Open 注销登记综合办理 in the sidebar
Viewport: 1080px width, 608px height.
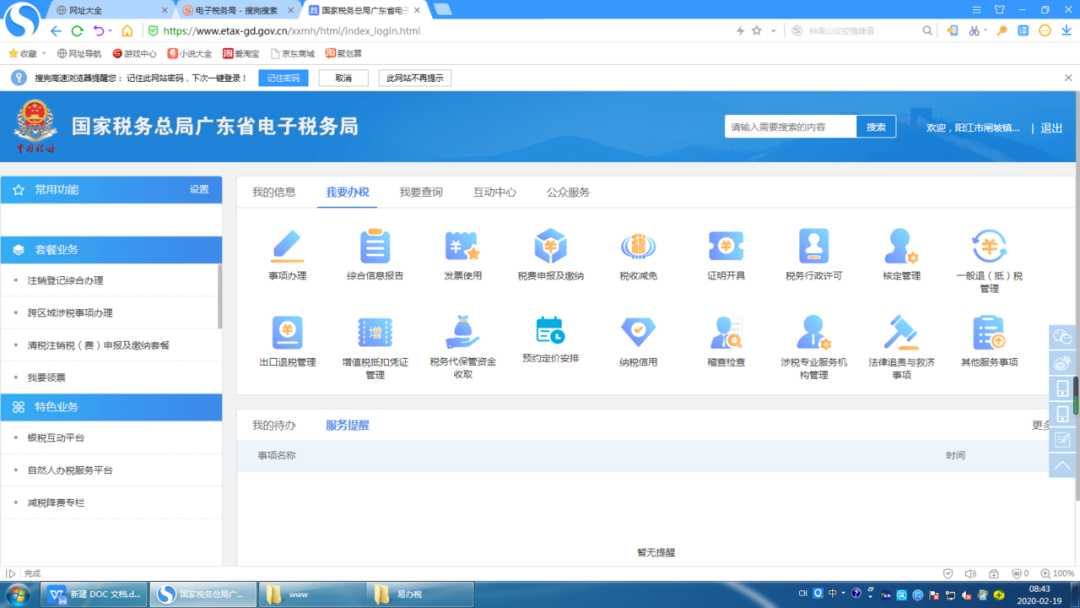click(x=65, y=281)
